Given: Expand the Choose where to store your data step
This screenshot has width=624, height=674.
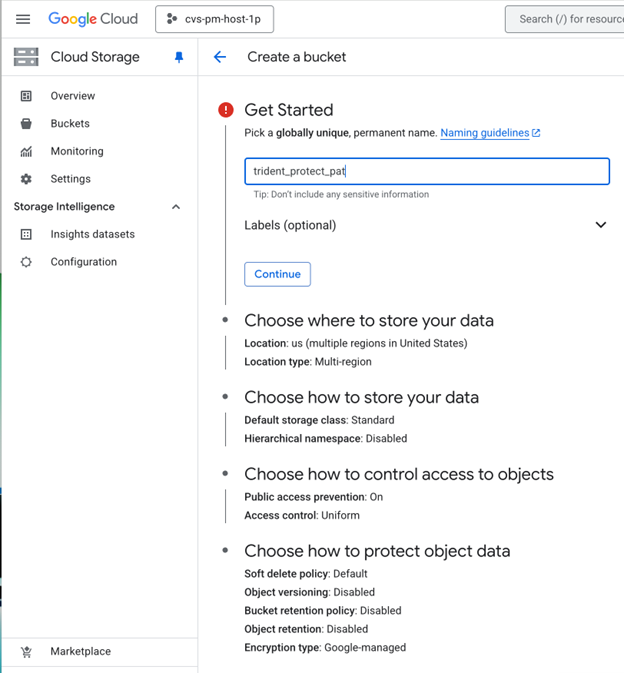Looking at the screenshot, I should coord(368,321).
